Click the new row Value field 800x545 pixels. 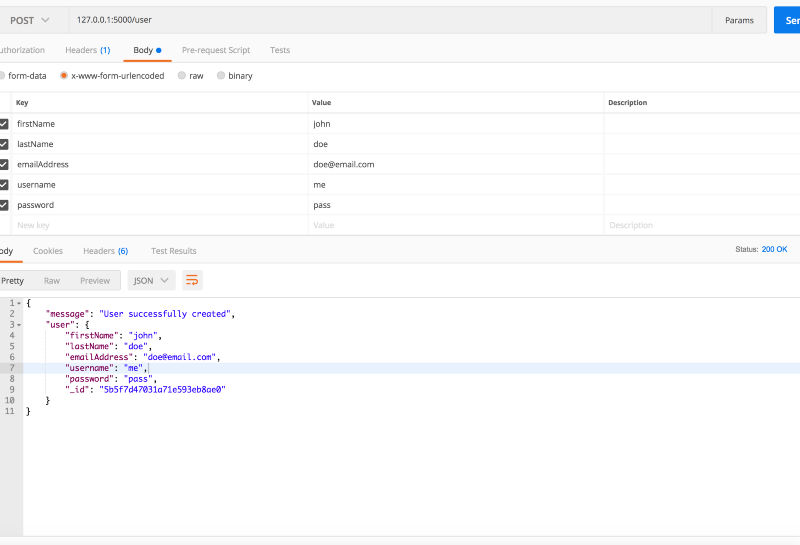point(456,225)
